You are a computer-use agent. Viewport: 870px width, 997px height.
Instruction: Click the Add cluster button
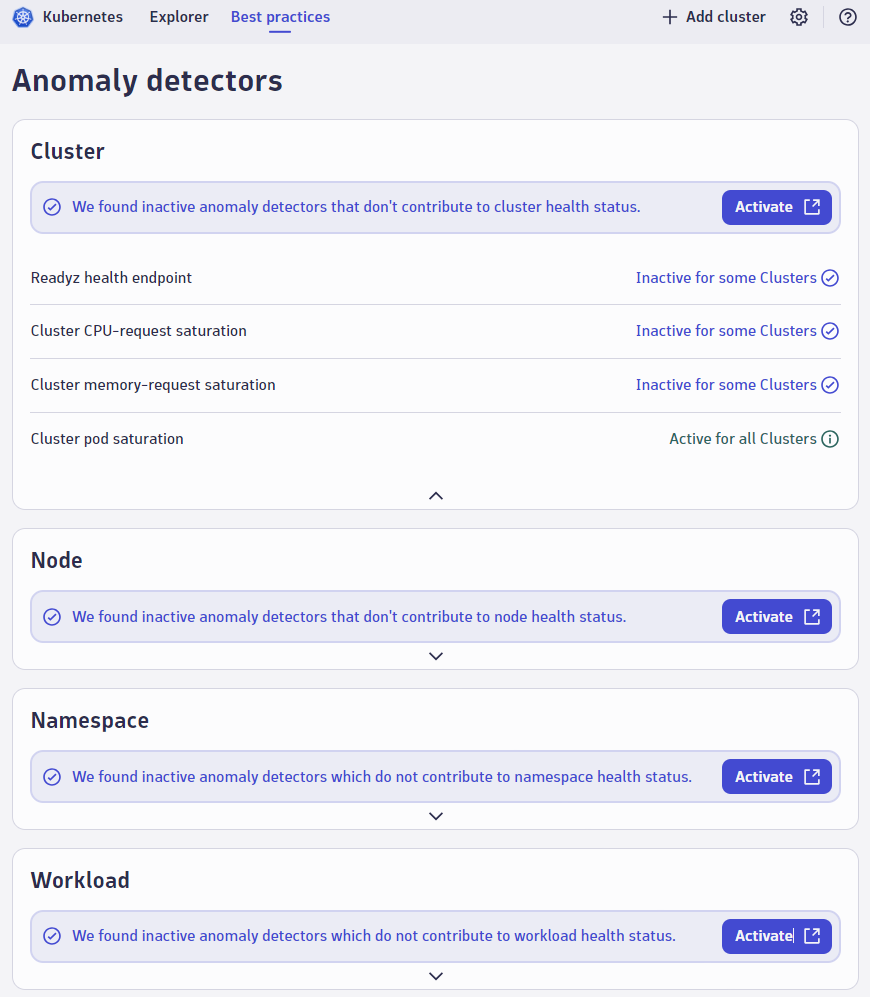click(714, 17)
